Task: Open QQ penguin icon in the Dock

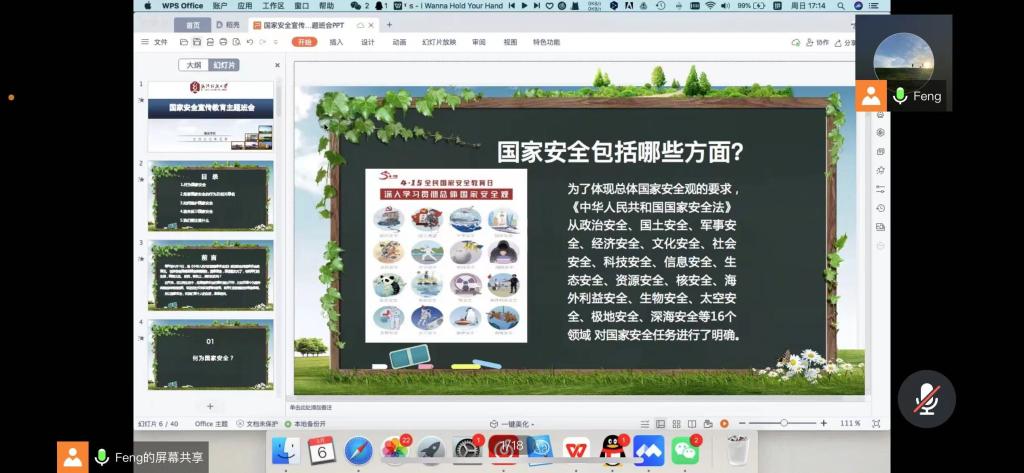Action: [x=612, y=450]
